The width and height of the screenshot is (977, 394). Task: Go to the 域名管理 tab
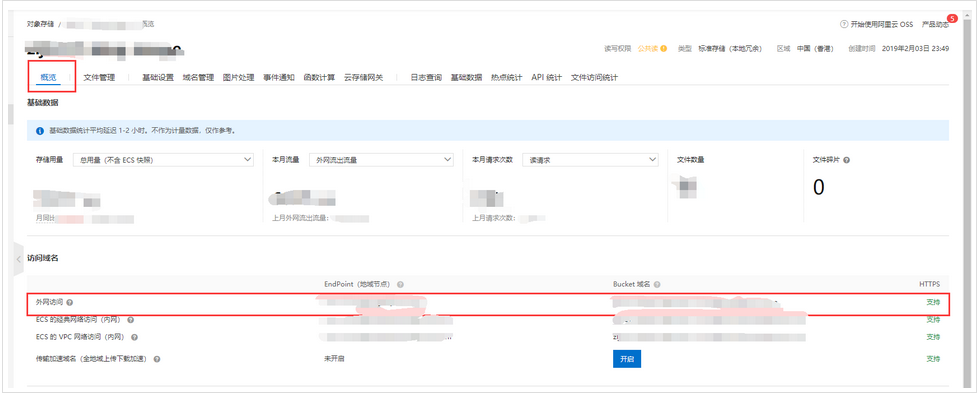click(198, 78)
